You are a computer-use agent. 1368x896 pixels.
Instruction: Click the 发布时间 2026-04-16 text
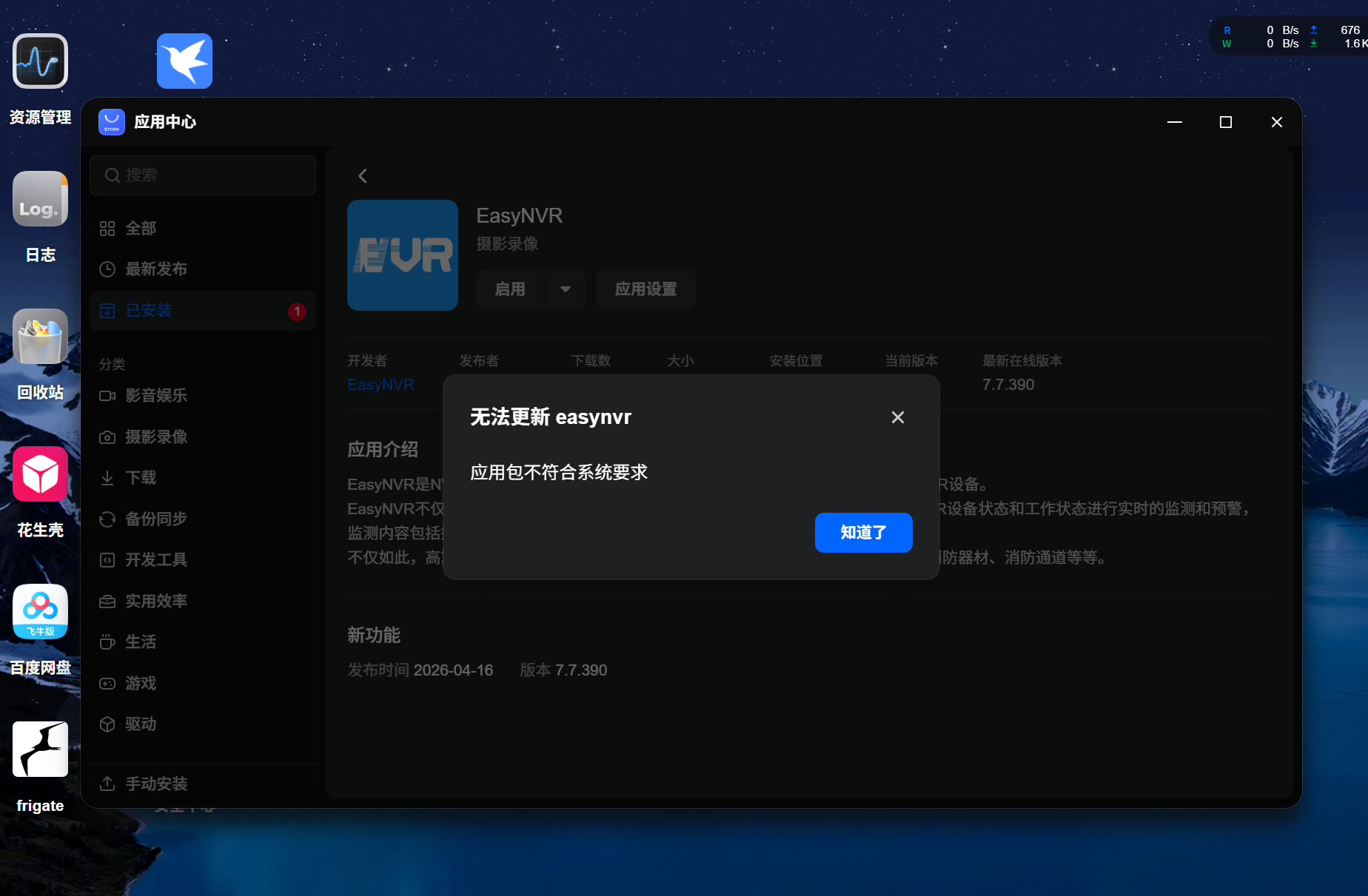coord(420,670)
